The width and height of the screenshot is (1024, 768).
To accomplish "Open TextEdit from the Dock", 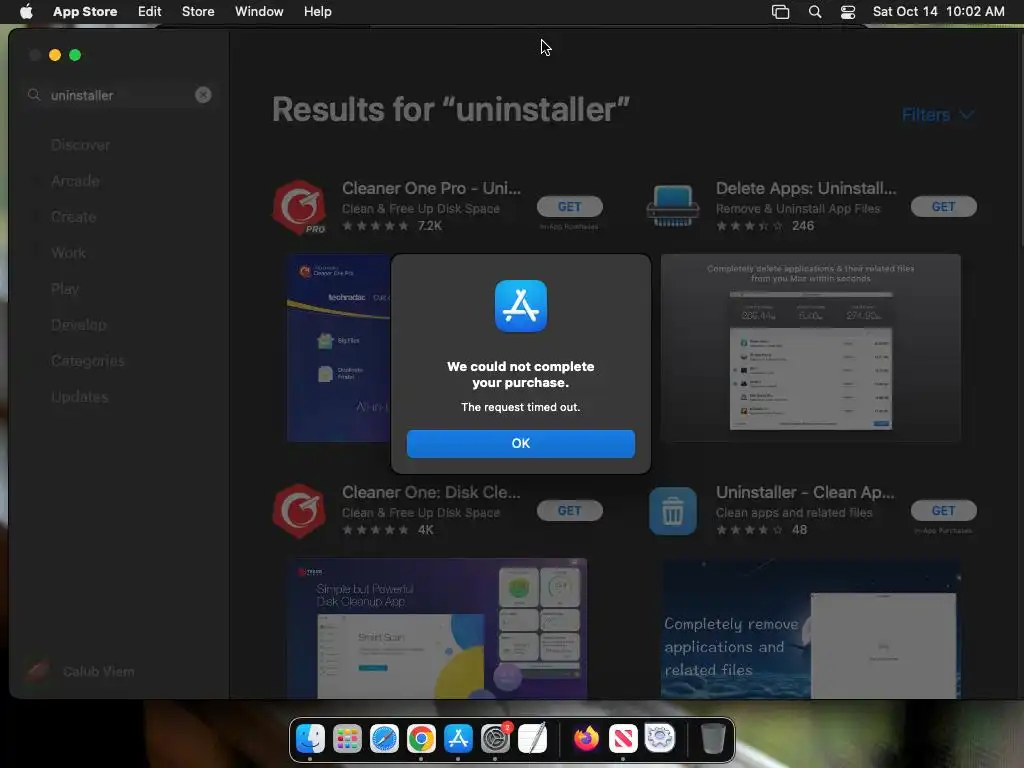I will [x=532, y=739].
